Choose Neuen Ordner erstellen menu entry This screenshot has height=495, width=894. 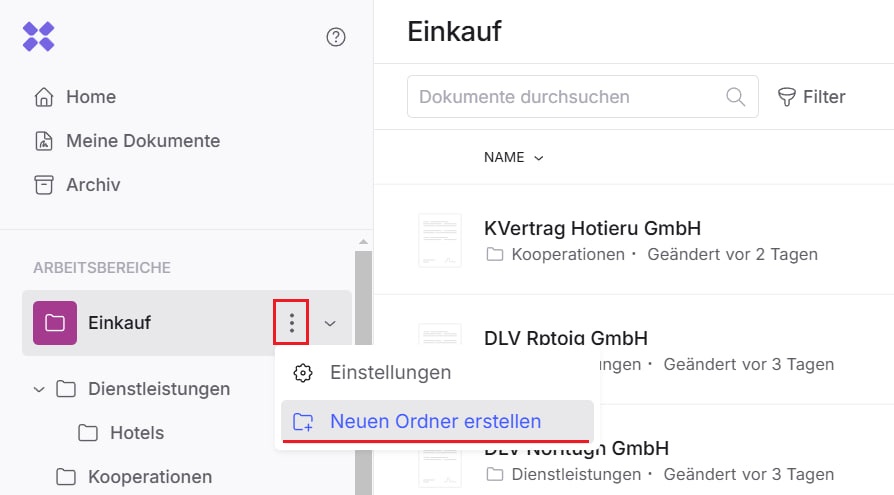pyautogui.click(x=435, y=421)
